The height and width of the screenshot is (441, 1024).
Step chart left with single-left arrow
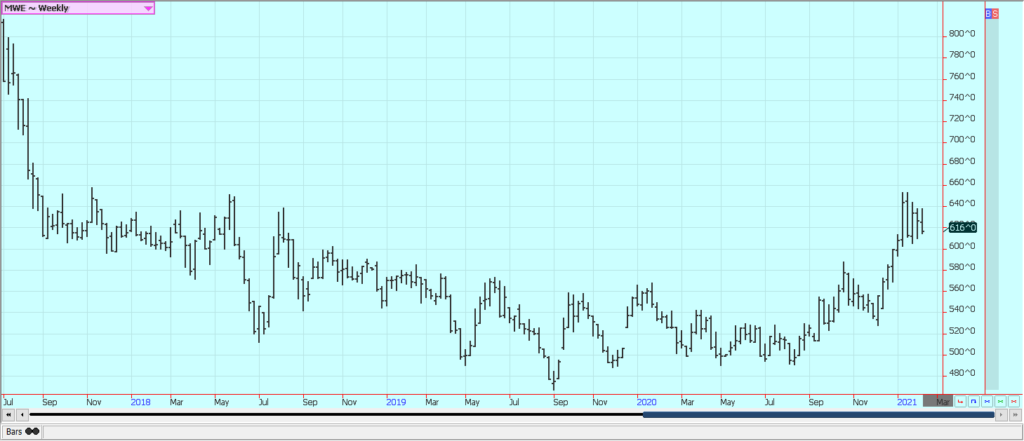pos(23,414)
